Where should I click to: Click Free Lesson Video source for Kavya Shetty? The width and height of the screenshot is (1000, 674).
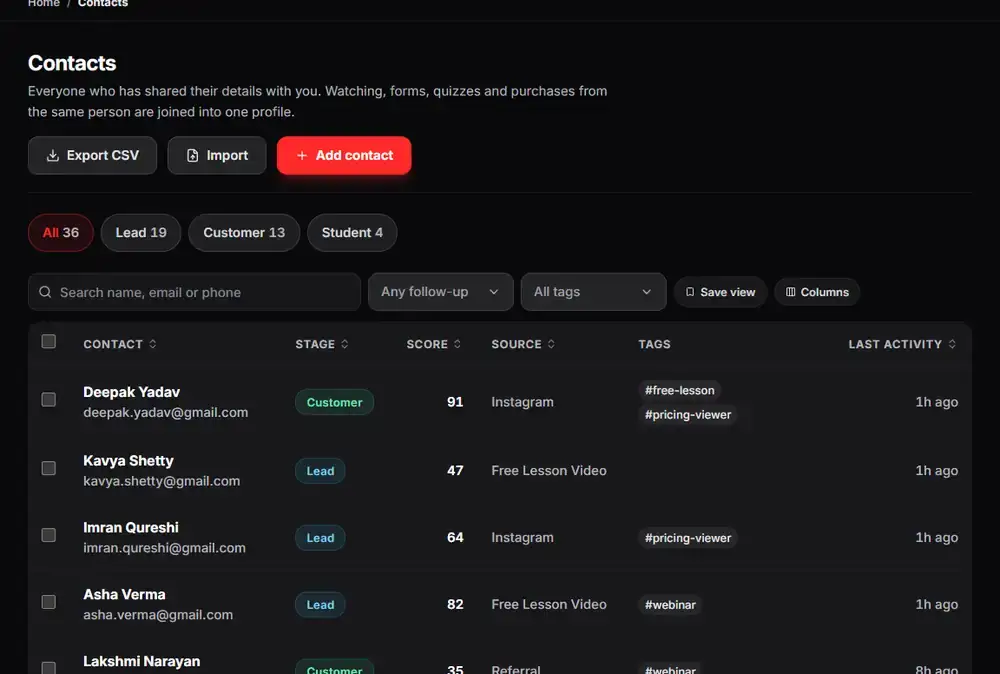click(549, 471)
